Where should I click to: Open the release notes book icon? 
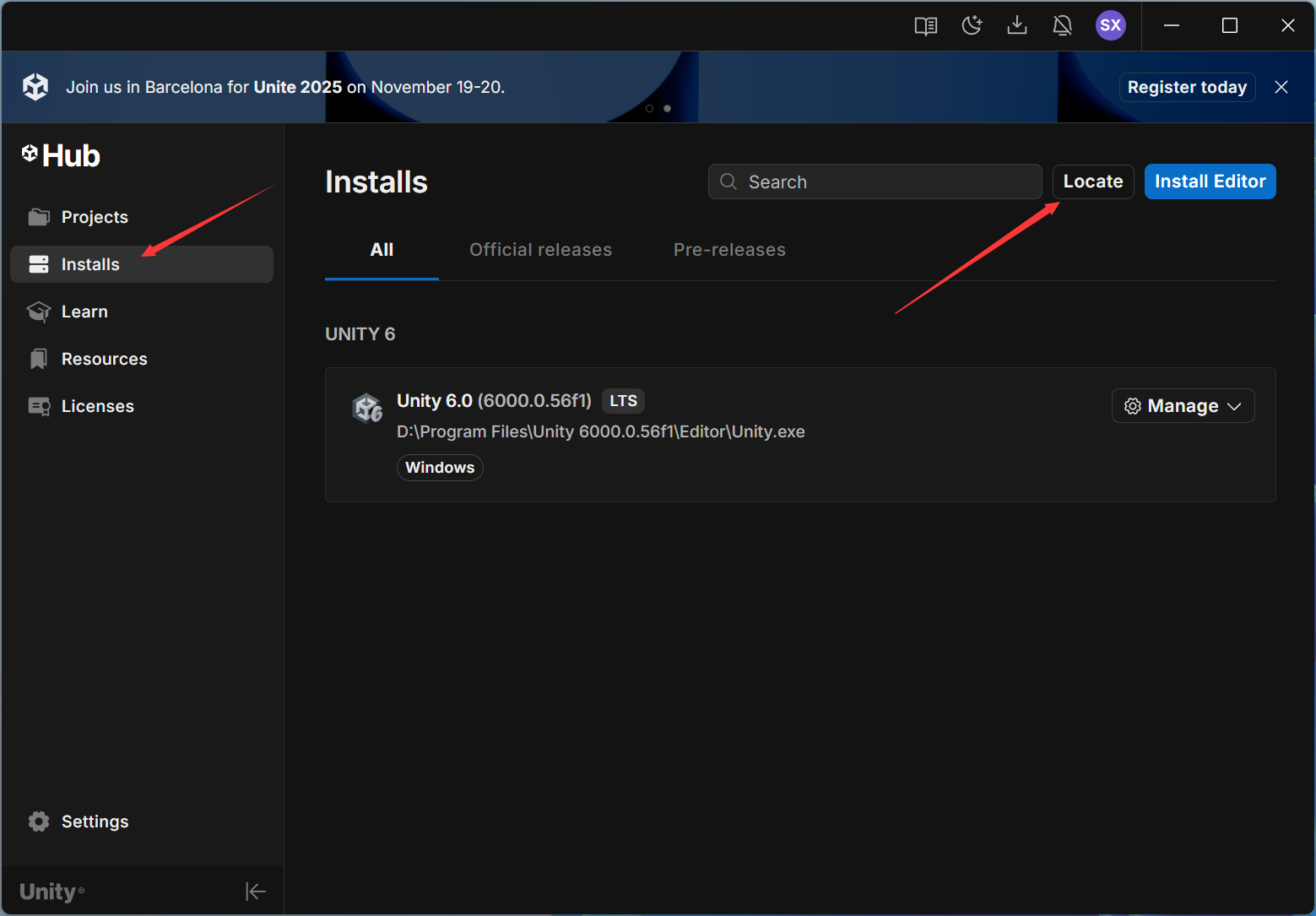click(926, 25)
